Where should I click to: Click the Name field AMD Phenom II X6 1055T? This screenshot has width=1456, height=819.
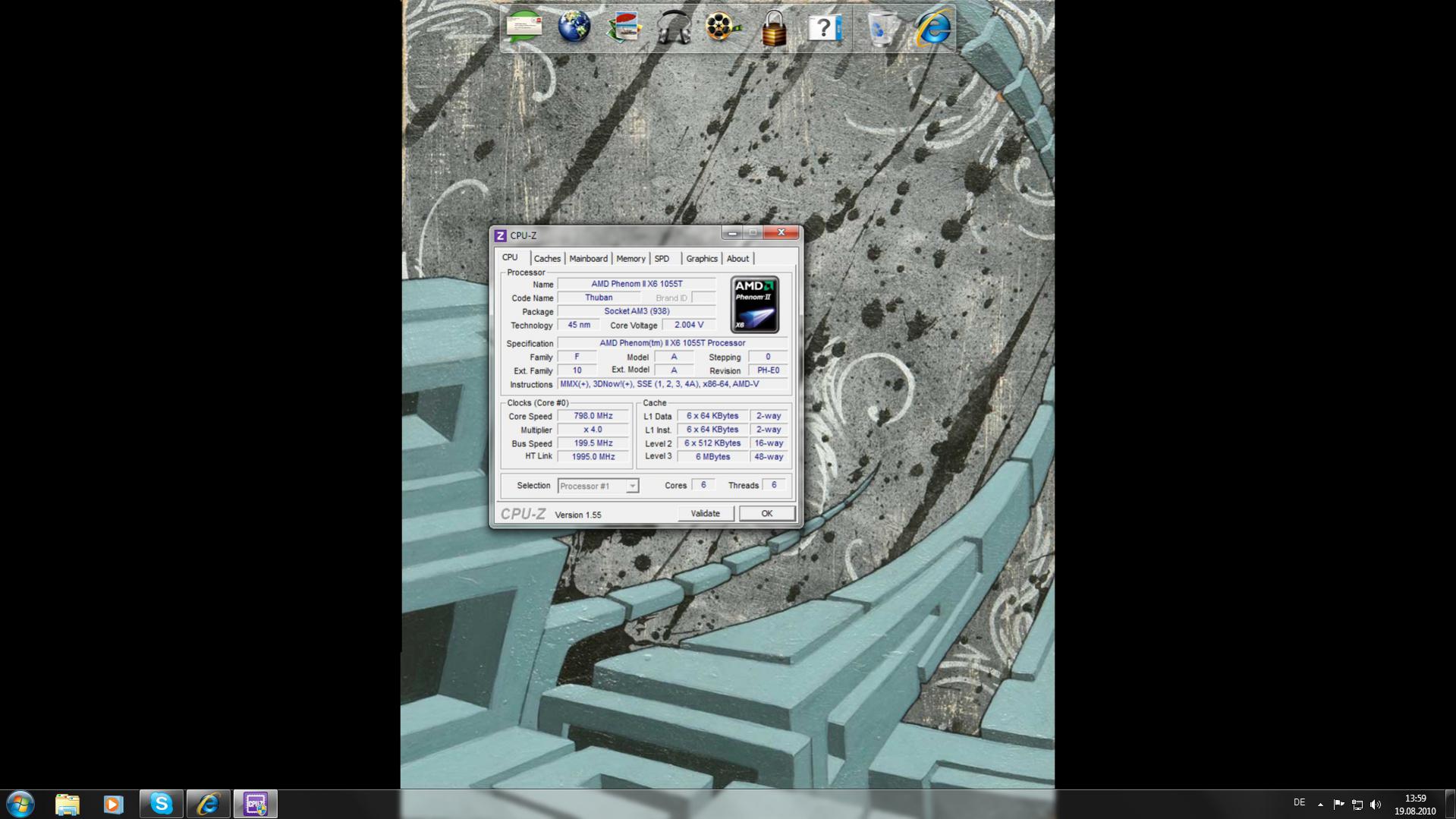coord(637,284)
